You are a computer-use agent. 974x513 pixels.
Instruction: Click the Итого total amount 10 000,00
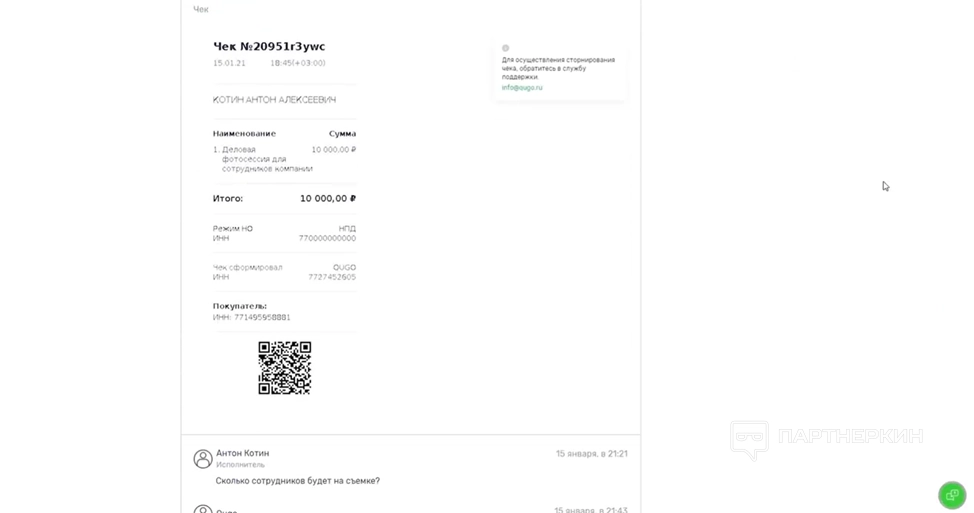point(328,199)
